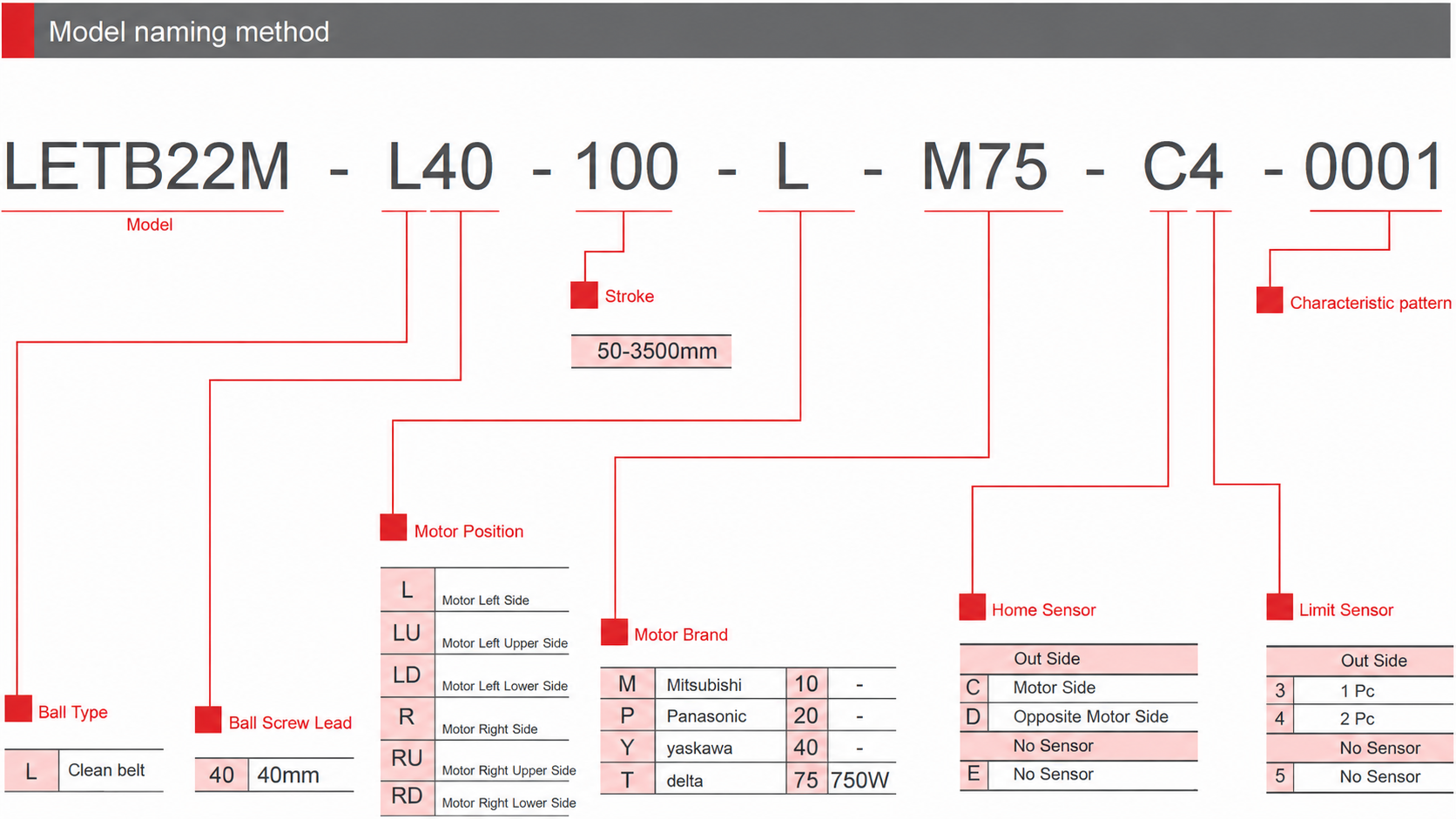Click the 5 code cell in Limit Sensor
Screen dimensions: 1456x819
click(1280, 776)
